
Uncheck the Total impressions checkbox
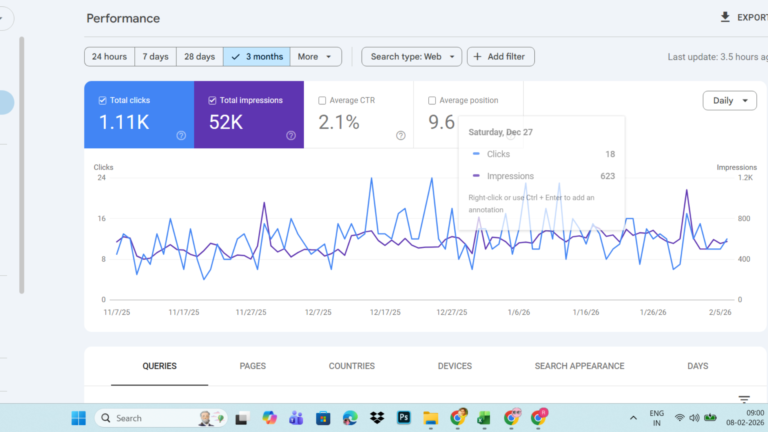click(213, 100)
